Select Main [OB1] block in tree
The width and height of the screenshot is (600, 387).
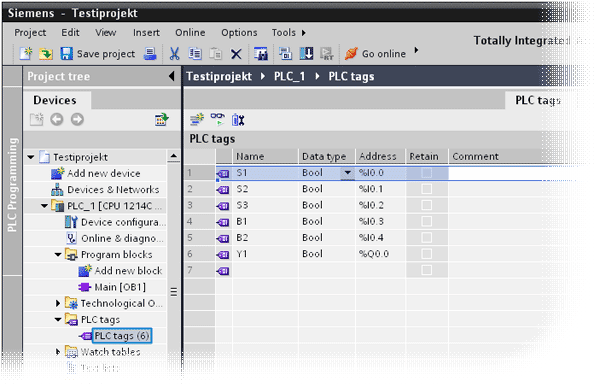(x=120, y=287)
